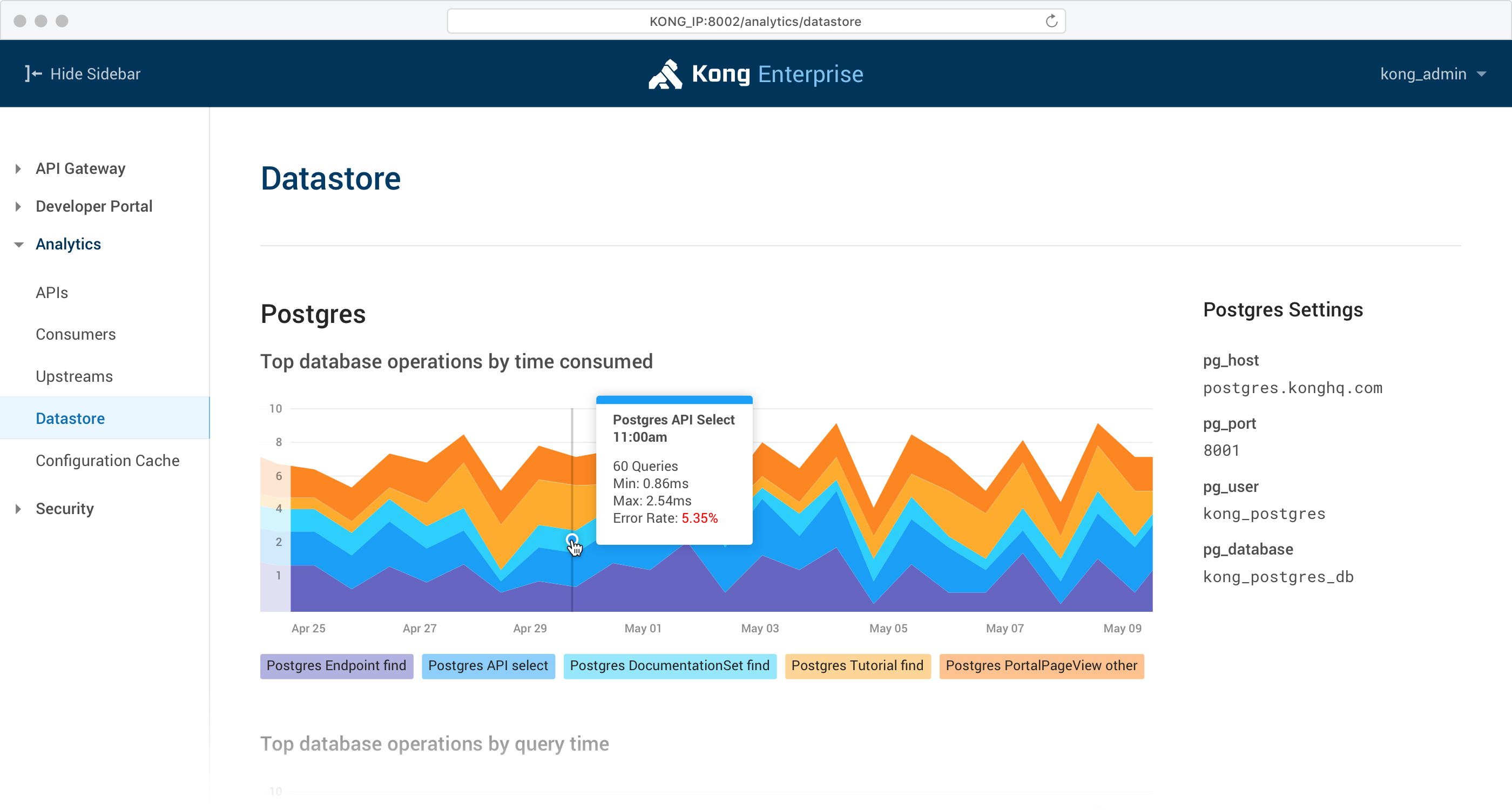Open the Configuration Cache page

point(107,460)
